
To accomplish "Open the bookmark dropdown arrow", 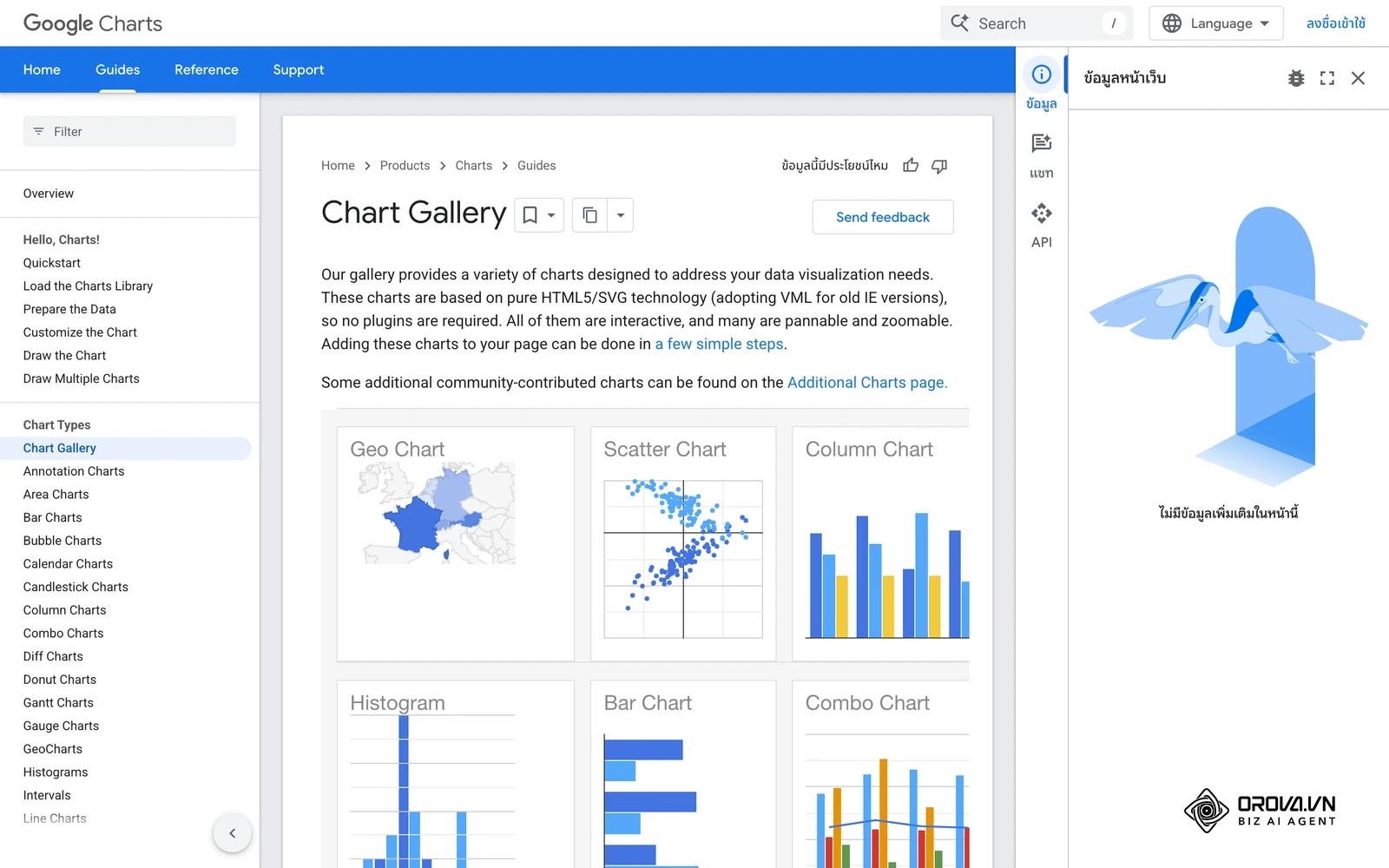I will (551, 215).
